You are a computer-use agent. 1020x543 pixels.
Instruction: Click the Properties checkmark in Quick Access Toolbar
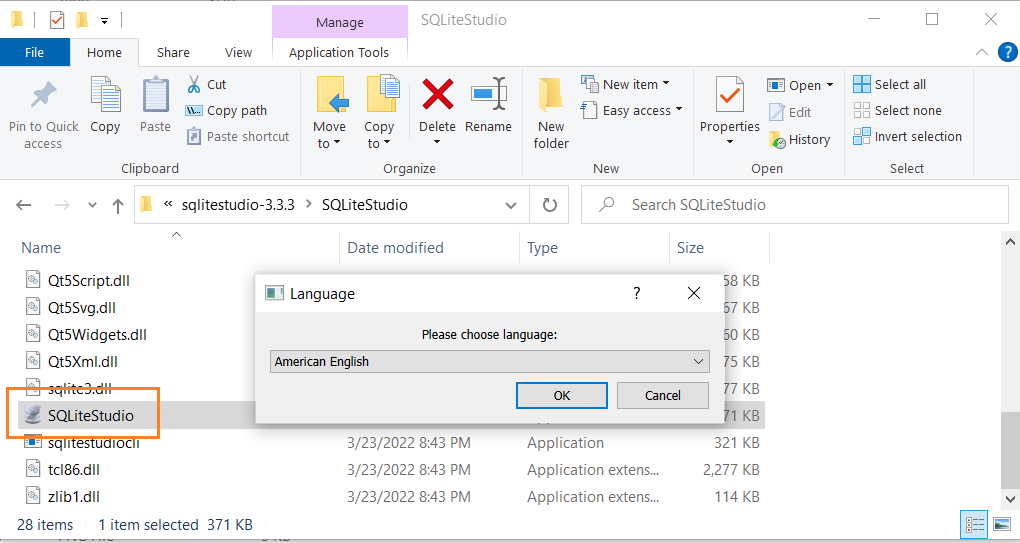(x=57, y=21)
